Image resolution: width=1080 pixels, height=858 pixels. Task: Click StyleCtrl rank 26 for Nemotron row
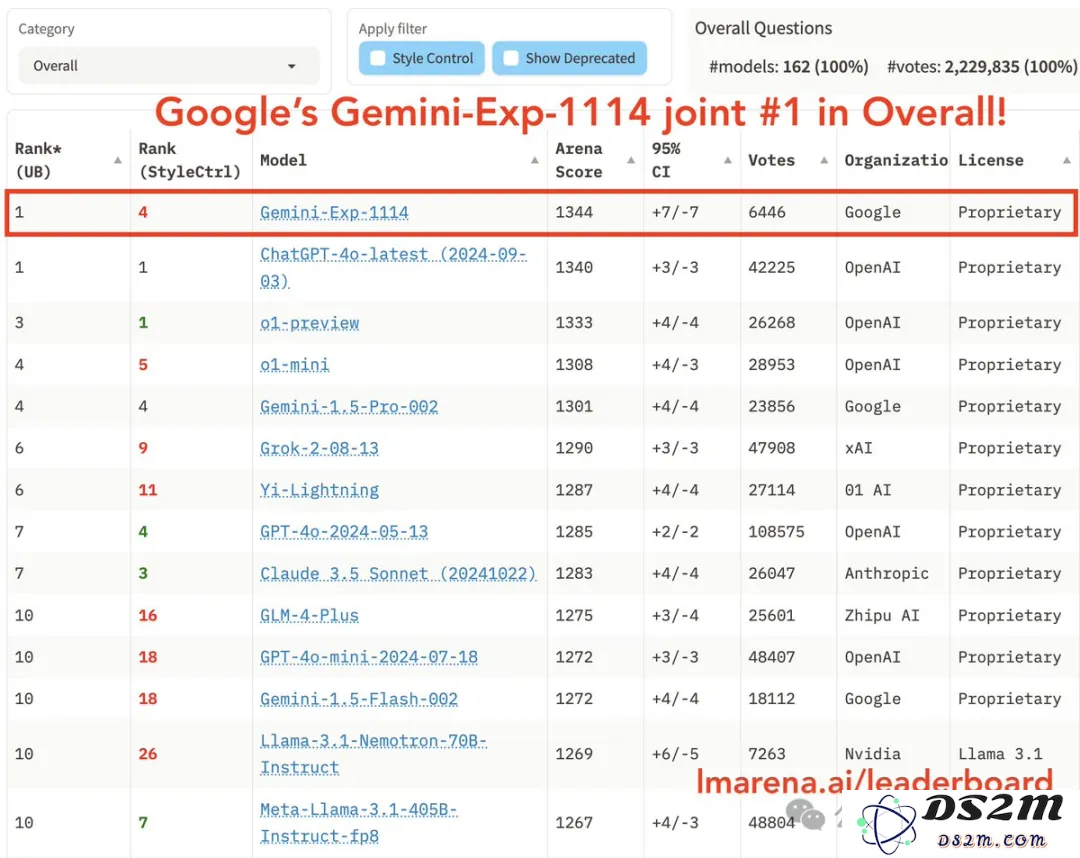pos(147,754)
